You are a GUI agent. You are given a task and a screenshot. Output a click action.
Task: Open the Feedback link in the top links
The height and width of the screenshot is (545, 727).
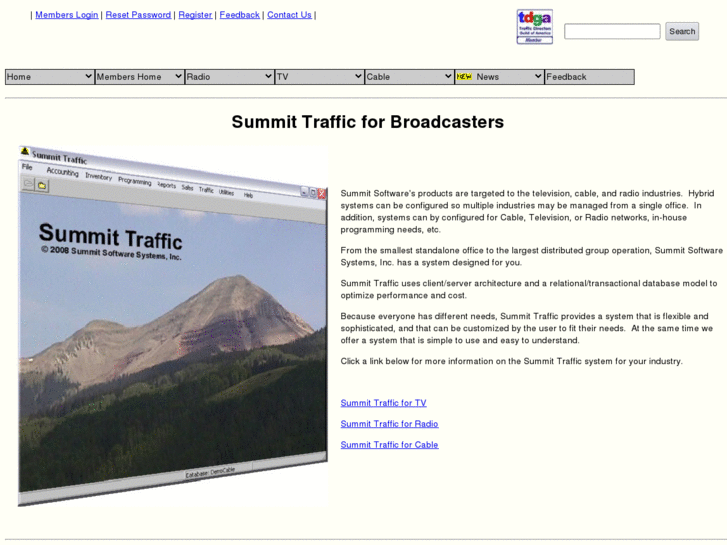pos(240,15)
